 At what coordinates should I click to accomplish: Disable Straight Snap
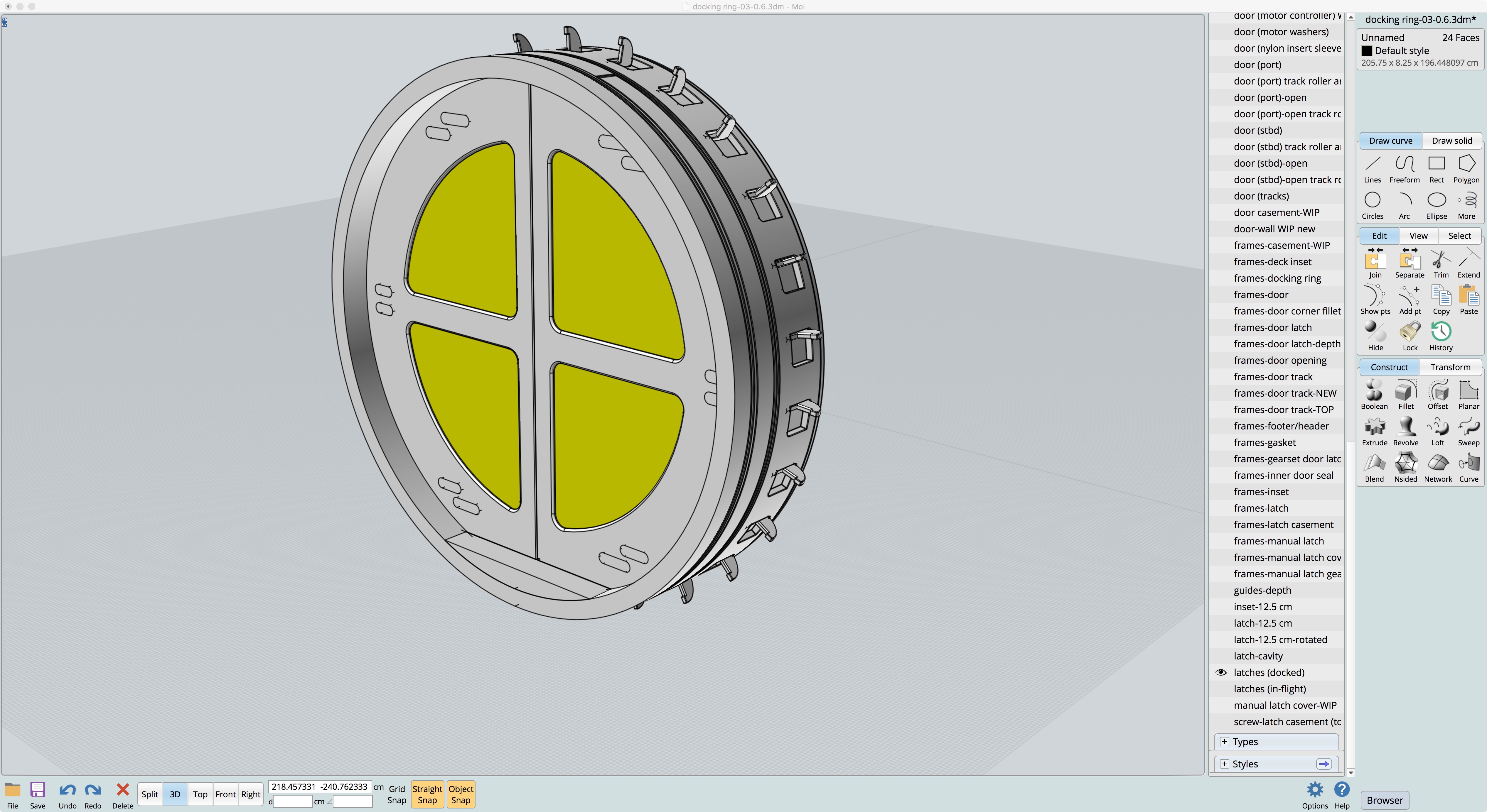pos(427,794)
